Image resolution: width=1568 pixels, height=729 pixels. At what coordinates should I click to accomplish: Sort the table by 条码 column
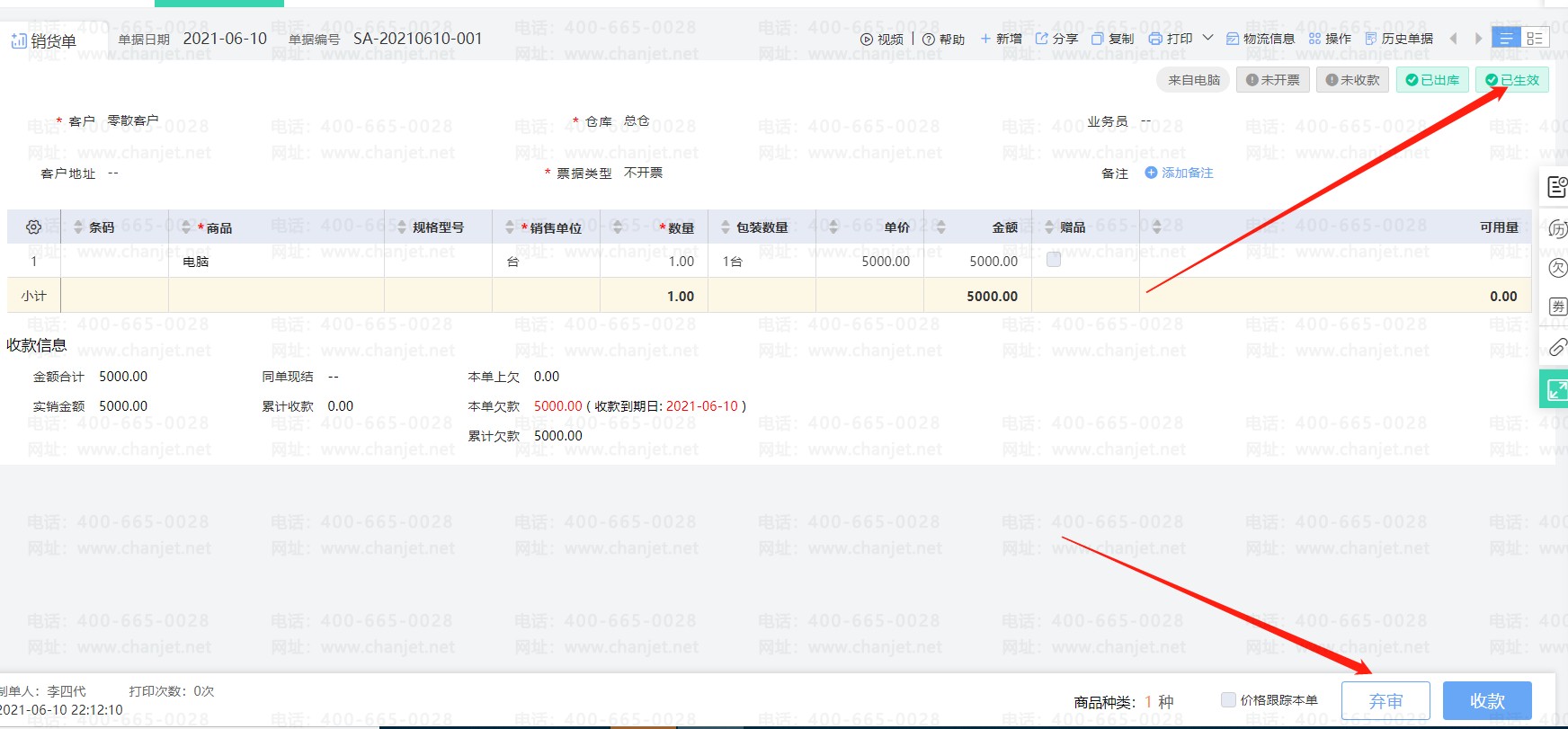78,227
